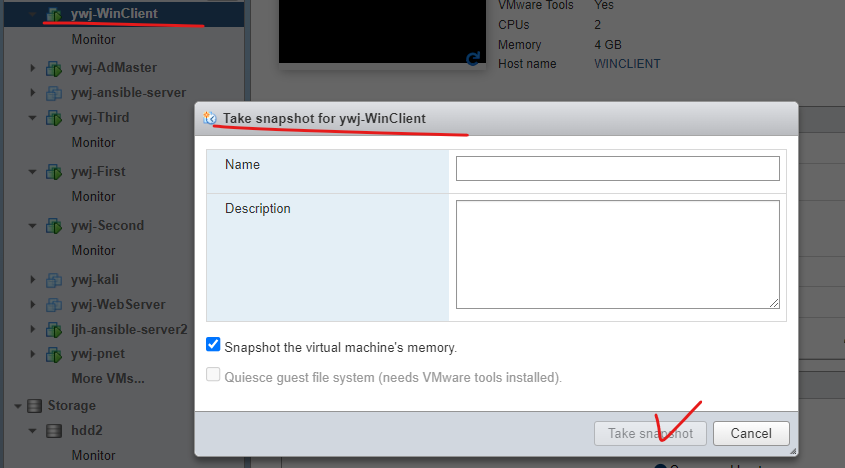Select the ywj-First tree label
This screenshot has height=468, width=845.
(x=98, y=171)
